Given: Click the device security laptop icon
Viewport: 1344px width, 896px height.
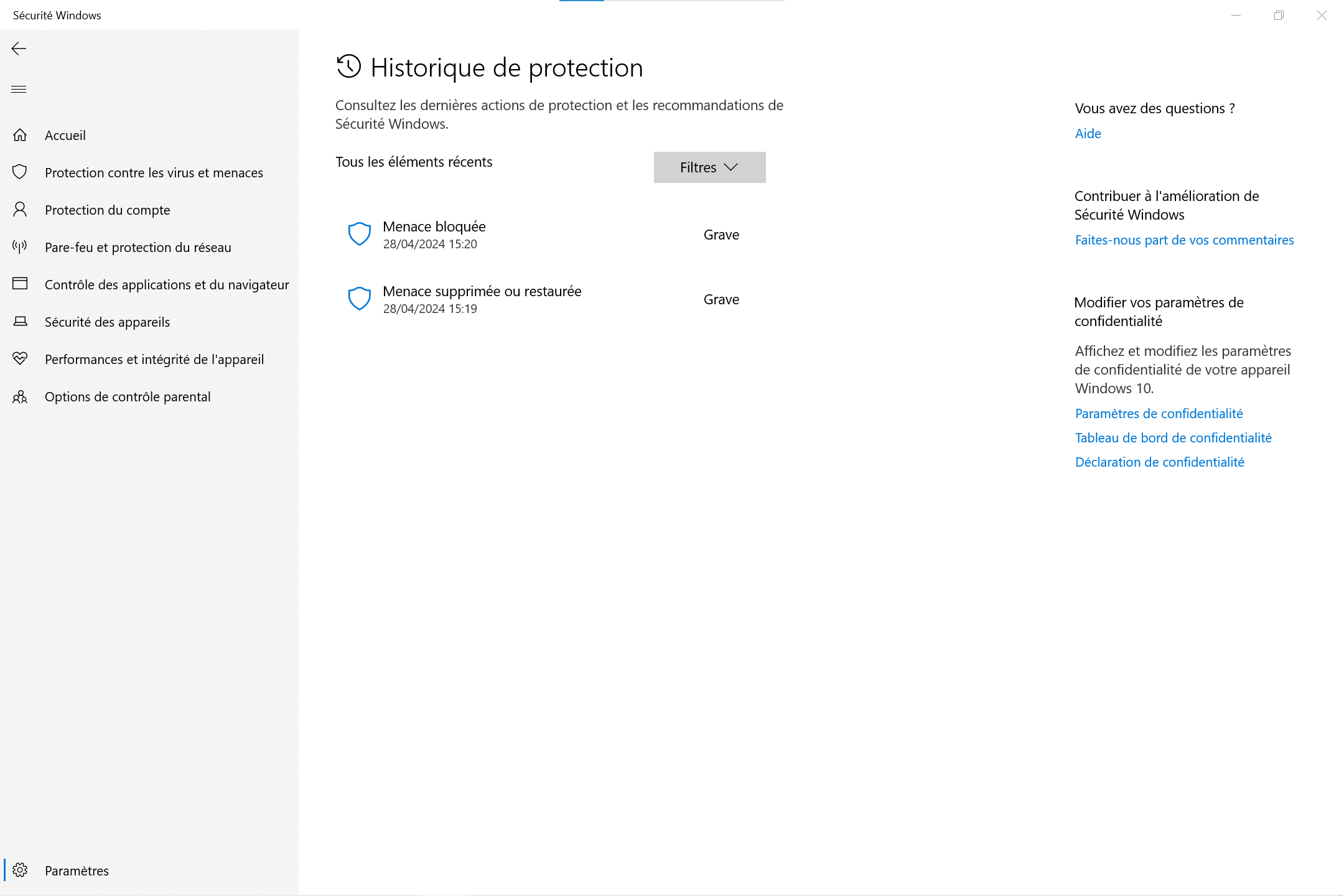Looking at the screenshot, I should pos(20,322).
